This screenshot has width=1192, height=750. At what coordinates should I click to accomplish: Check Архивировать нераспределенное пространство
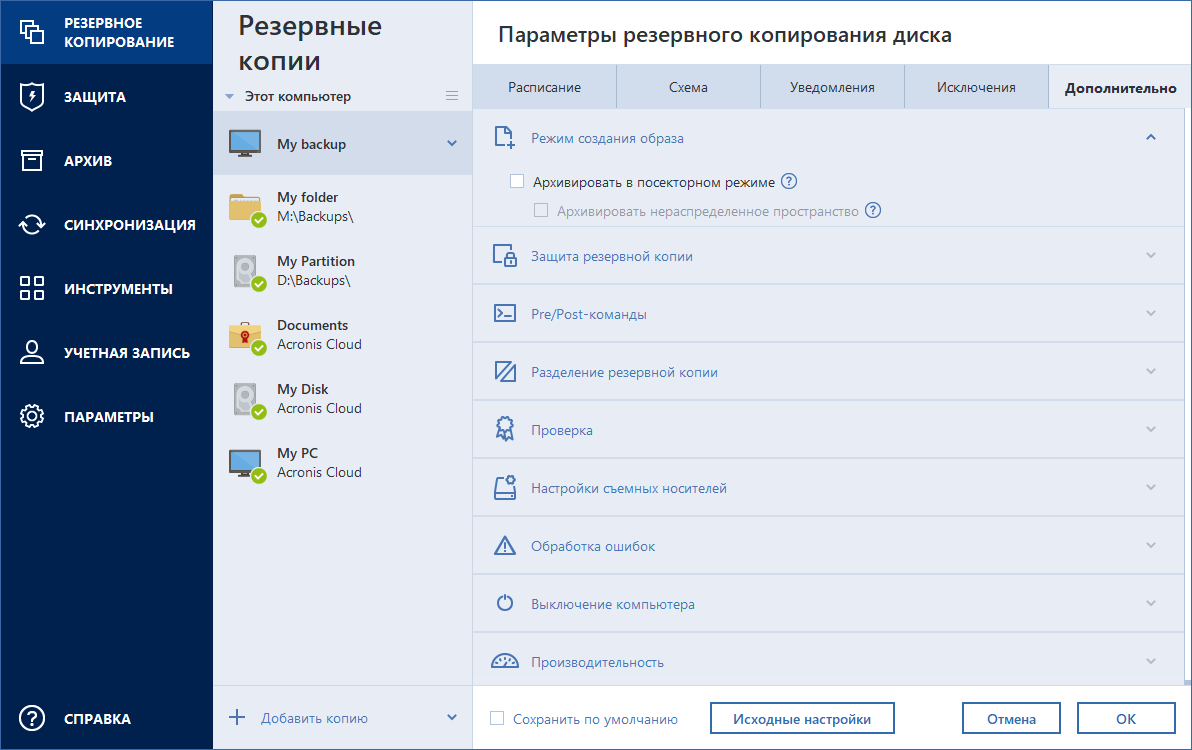(x=541, y=210)
